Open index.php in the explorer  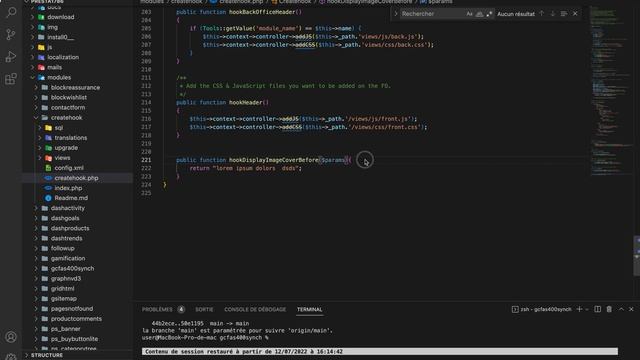[68, 188]
